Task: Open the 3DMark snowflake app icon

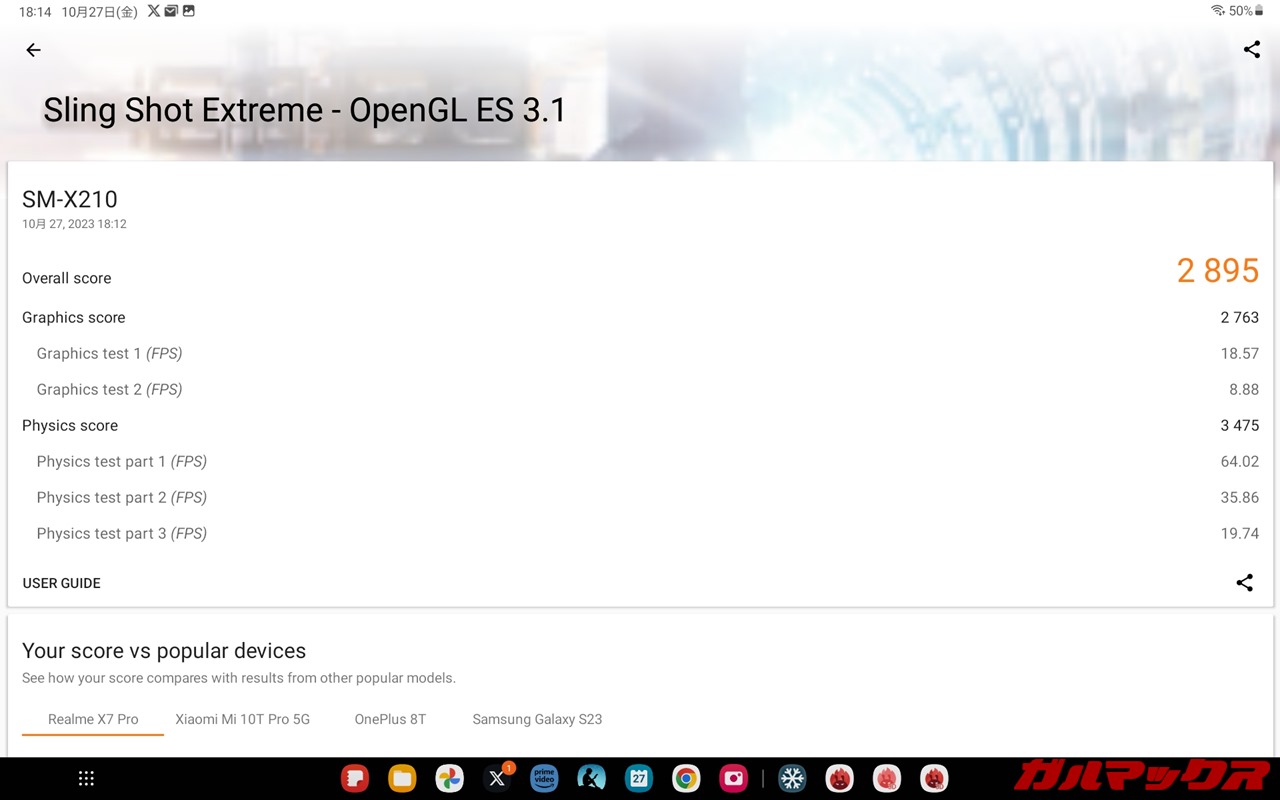Action: tap(792, 778)
